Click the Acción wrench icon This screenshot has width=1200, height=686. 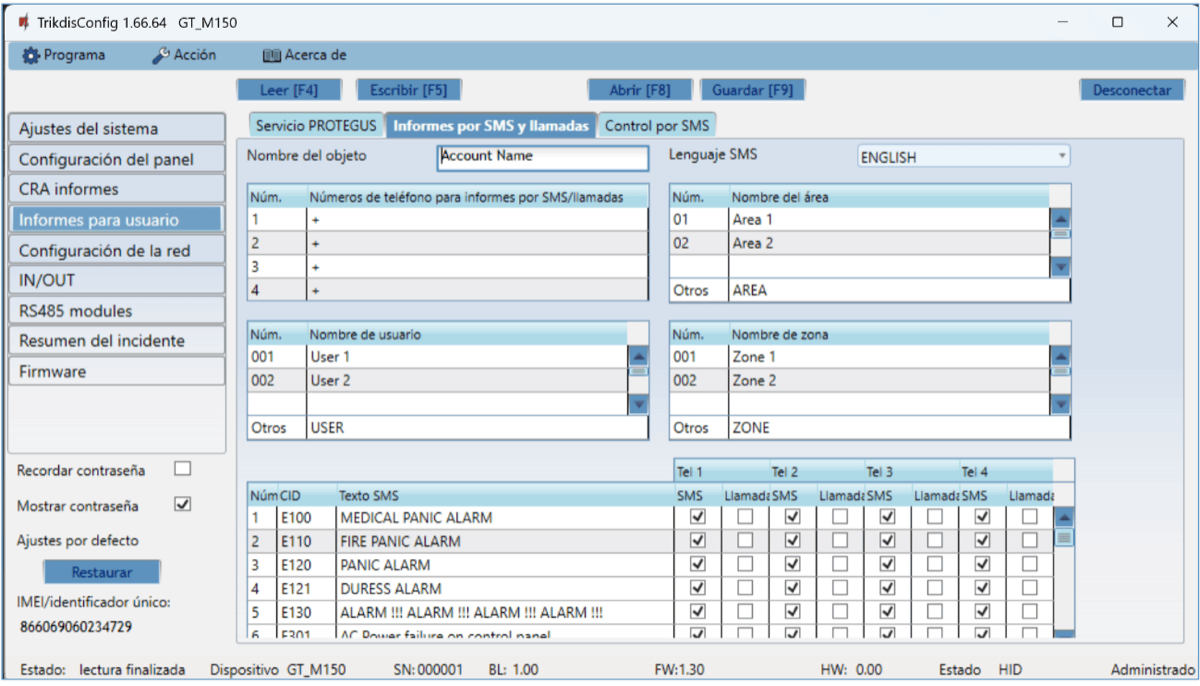(161, 56)
